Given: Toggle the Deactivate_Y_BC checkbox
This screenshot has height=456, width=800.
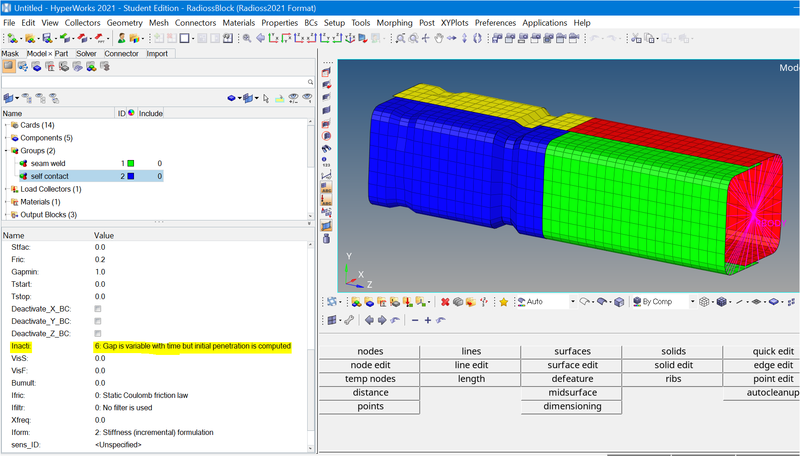Looking at the screenshot, I should click(98, 321).
